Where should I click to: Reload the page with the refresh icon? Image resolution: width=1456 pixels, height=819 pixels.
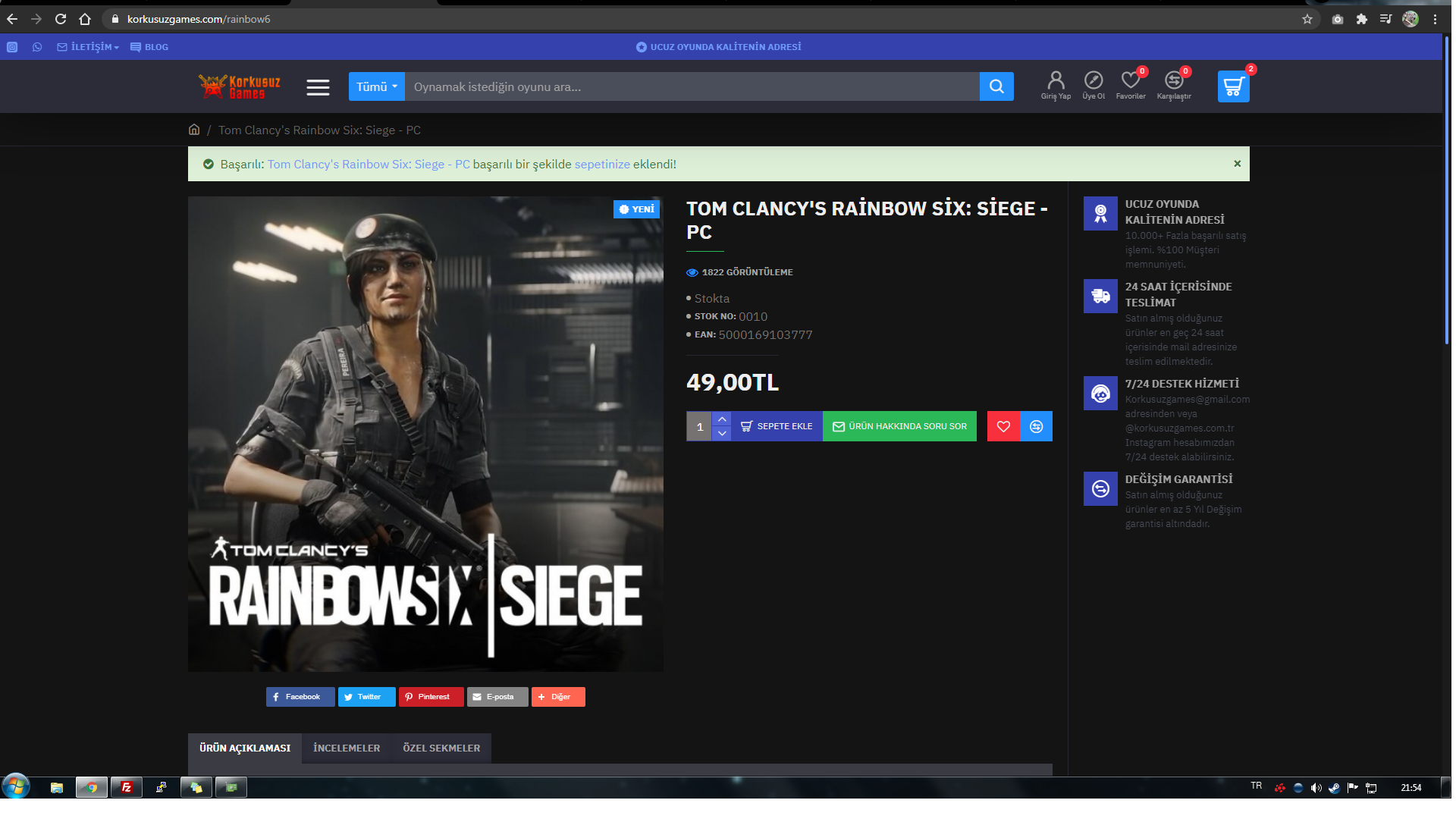61,19
